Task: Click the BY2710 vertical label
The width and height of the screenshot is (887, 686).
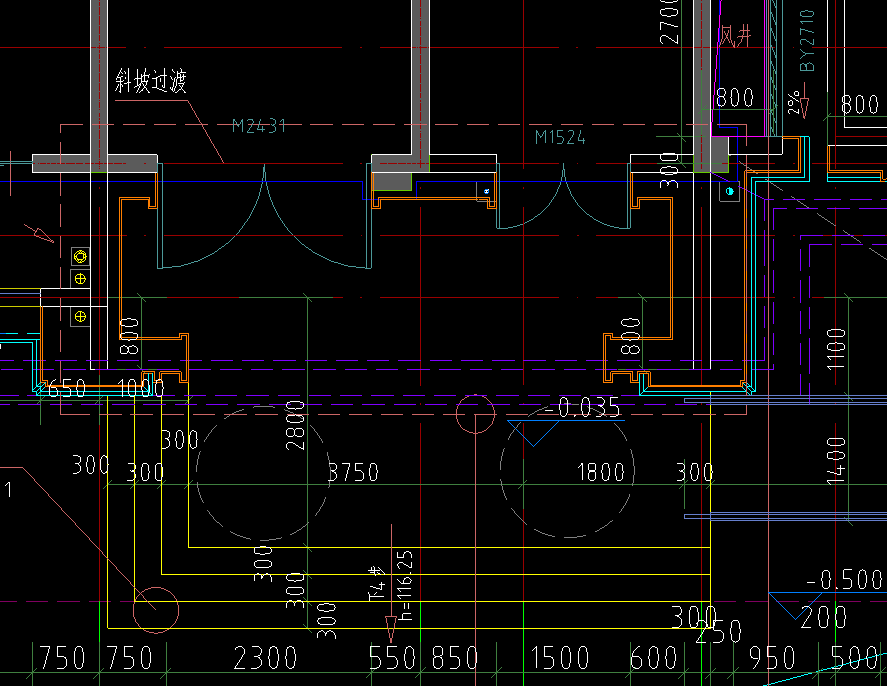Action: pyautogui.click(x=807, y=40)
